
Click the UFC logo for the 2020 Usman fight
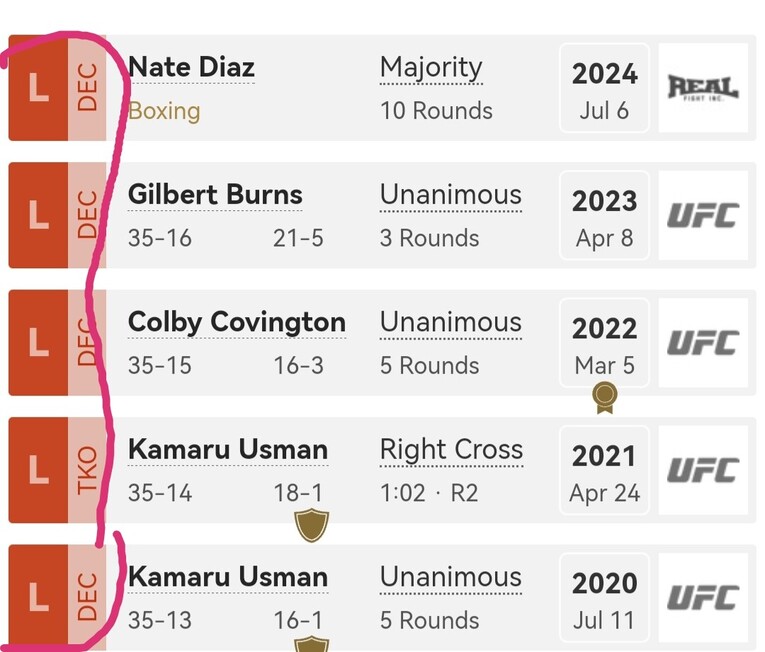click(x=703, y=597)
